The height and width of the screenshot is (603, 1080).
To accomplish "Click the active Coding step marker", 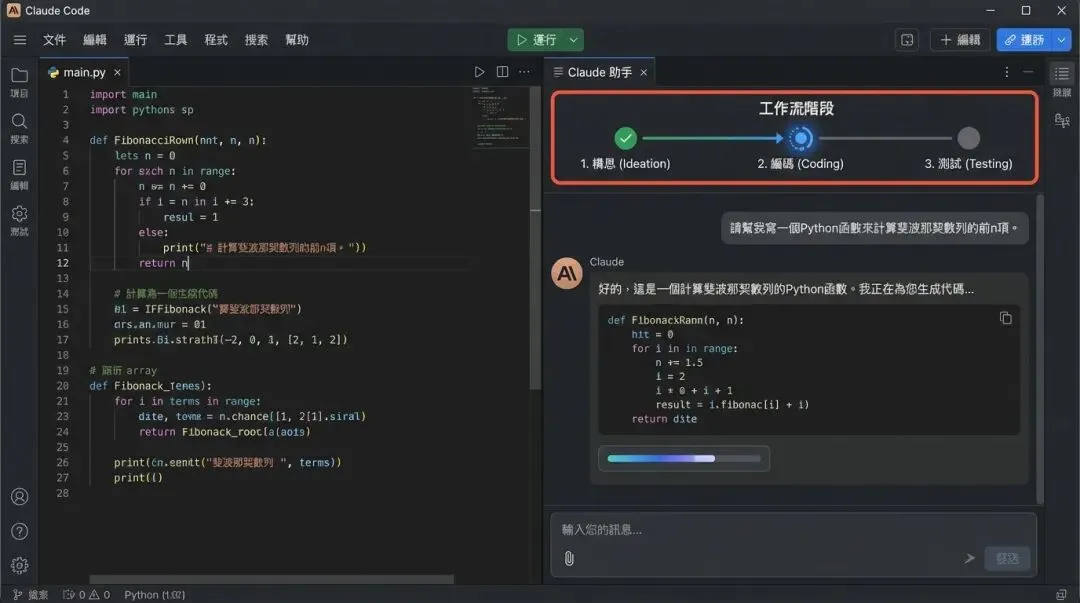I will pyautogui.click(x=800, y=139).
